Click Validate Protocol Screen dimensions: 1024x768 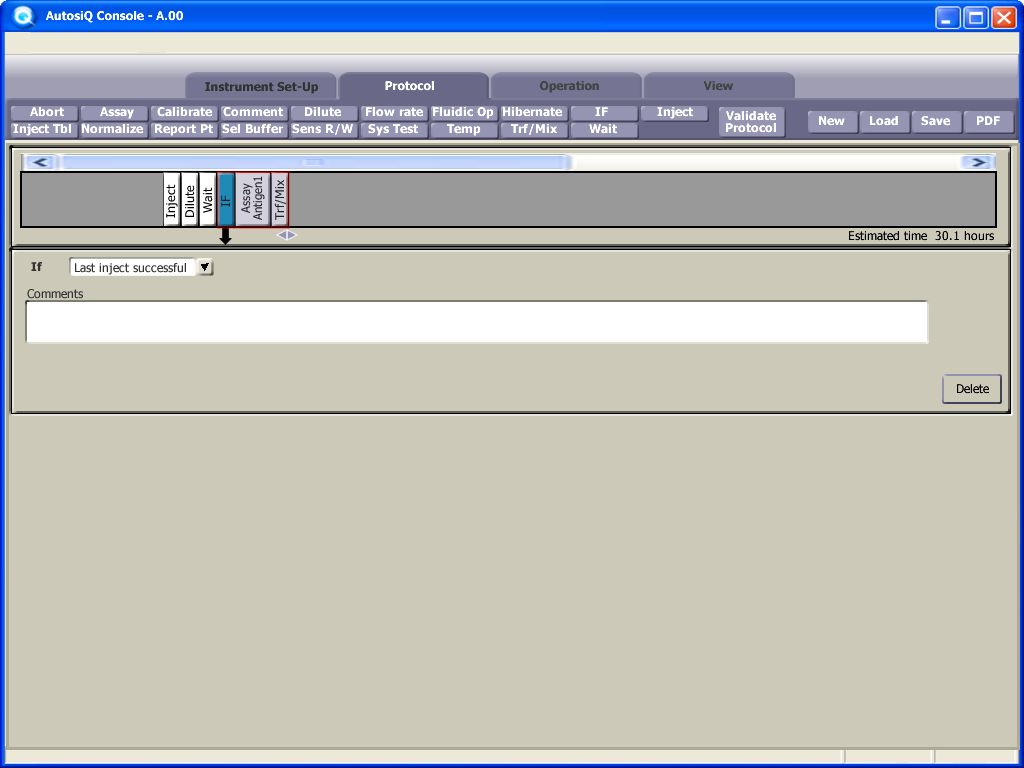pos(751,121)
